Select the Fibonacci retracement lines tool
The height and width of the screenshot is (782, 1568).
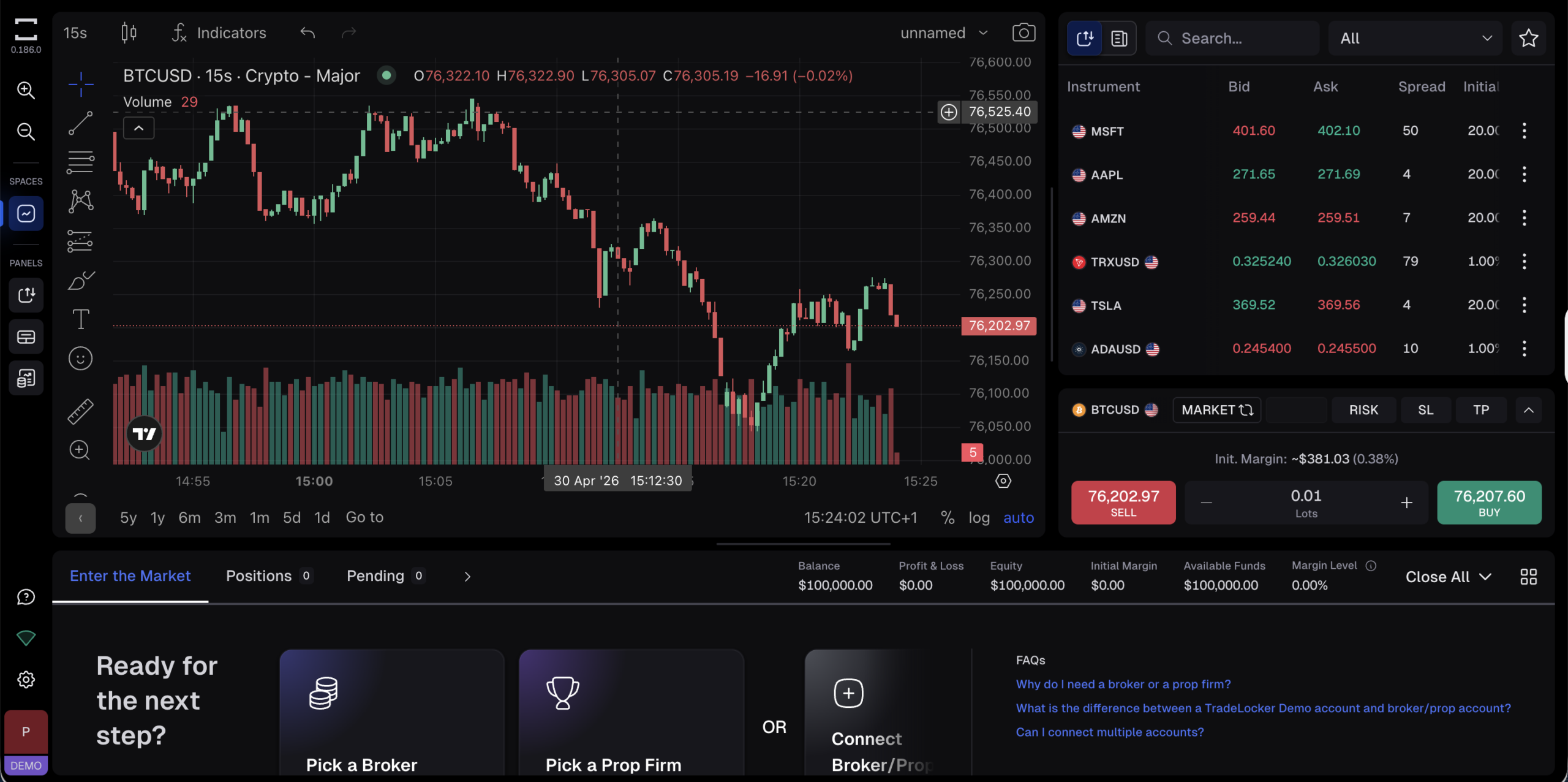(x=81, y=162)
